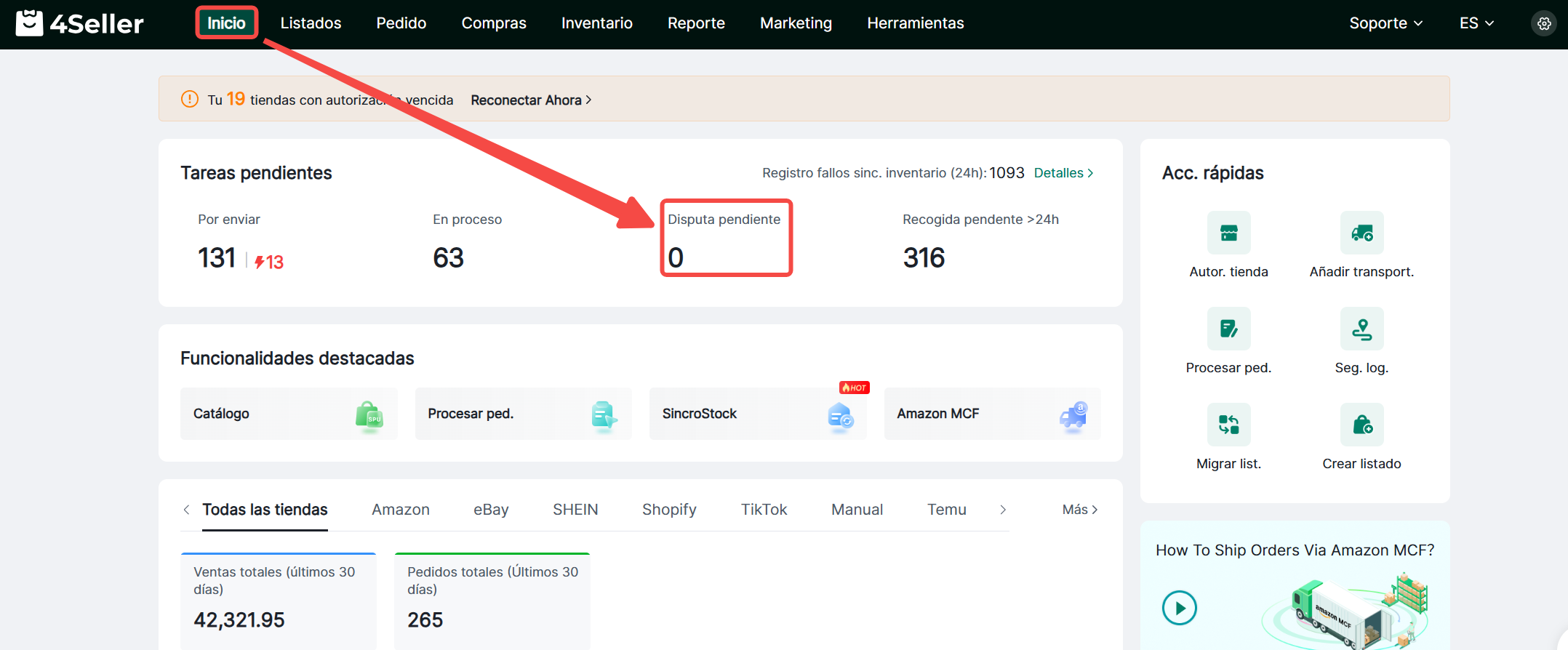Click the Migrar list. icon
Viewport: 1568px width, 650px height.
[x=1228, y=425]
